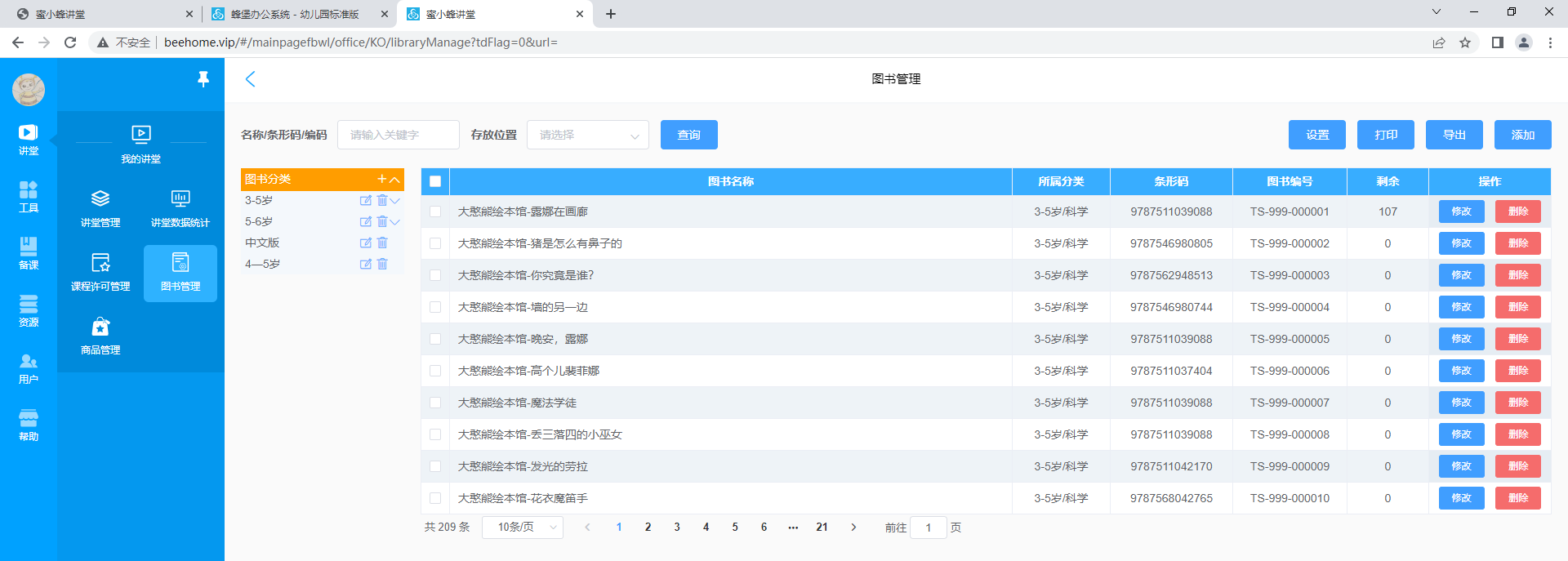Click the 查询 search button
The height and width of the screenshot is (561, 1568).
(688, 135)
